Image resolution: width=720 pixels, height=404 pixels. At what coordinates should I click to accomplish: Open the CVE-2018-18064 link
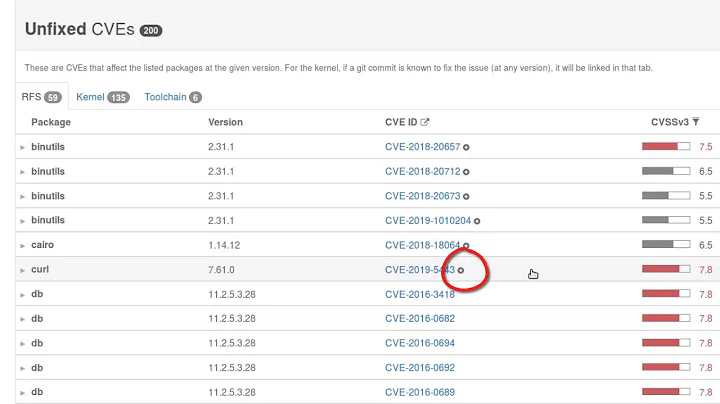[422, 245]
